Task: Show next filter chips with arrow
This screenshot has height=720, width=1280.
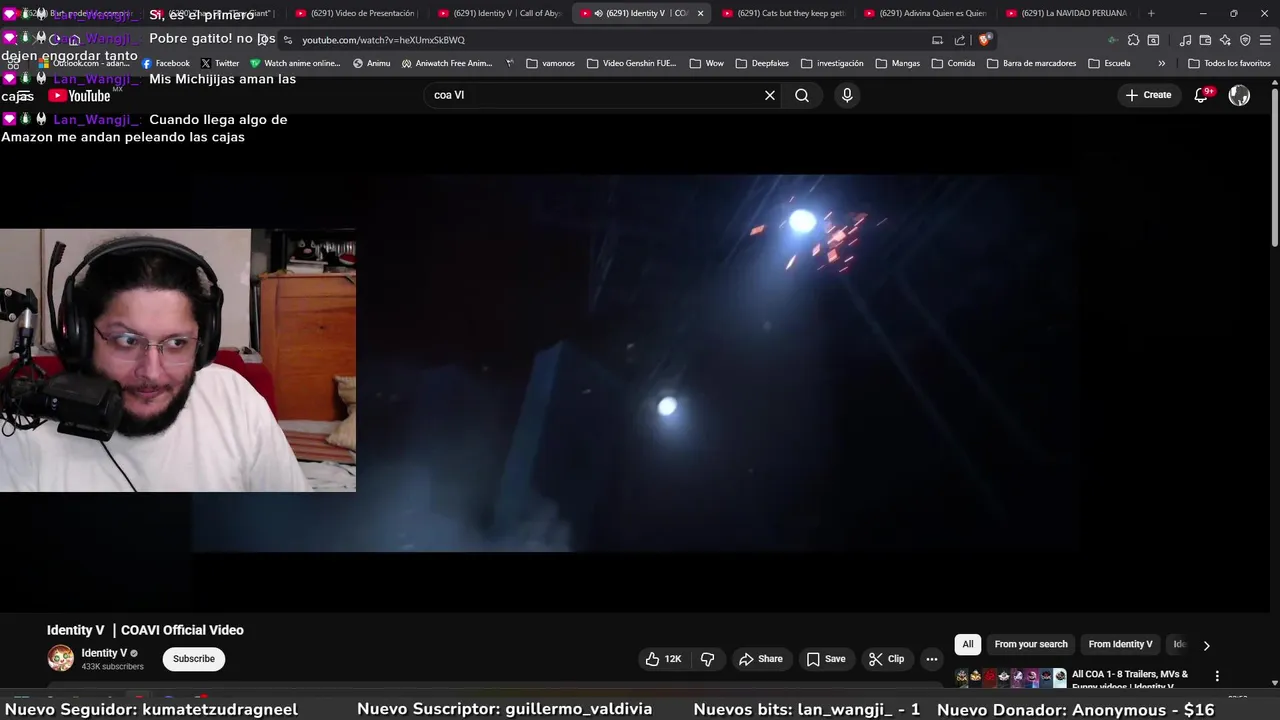Action: [1206, 645]
